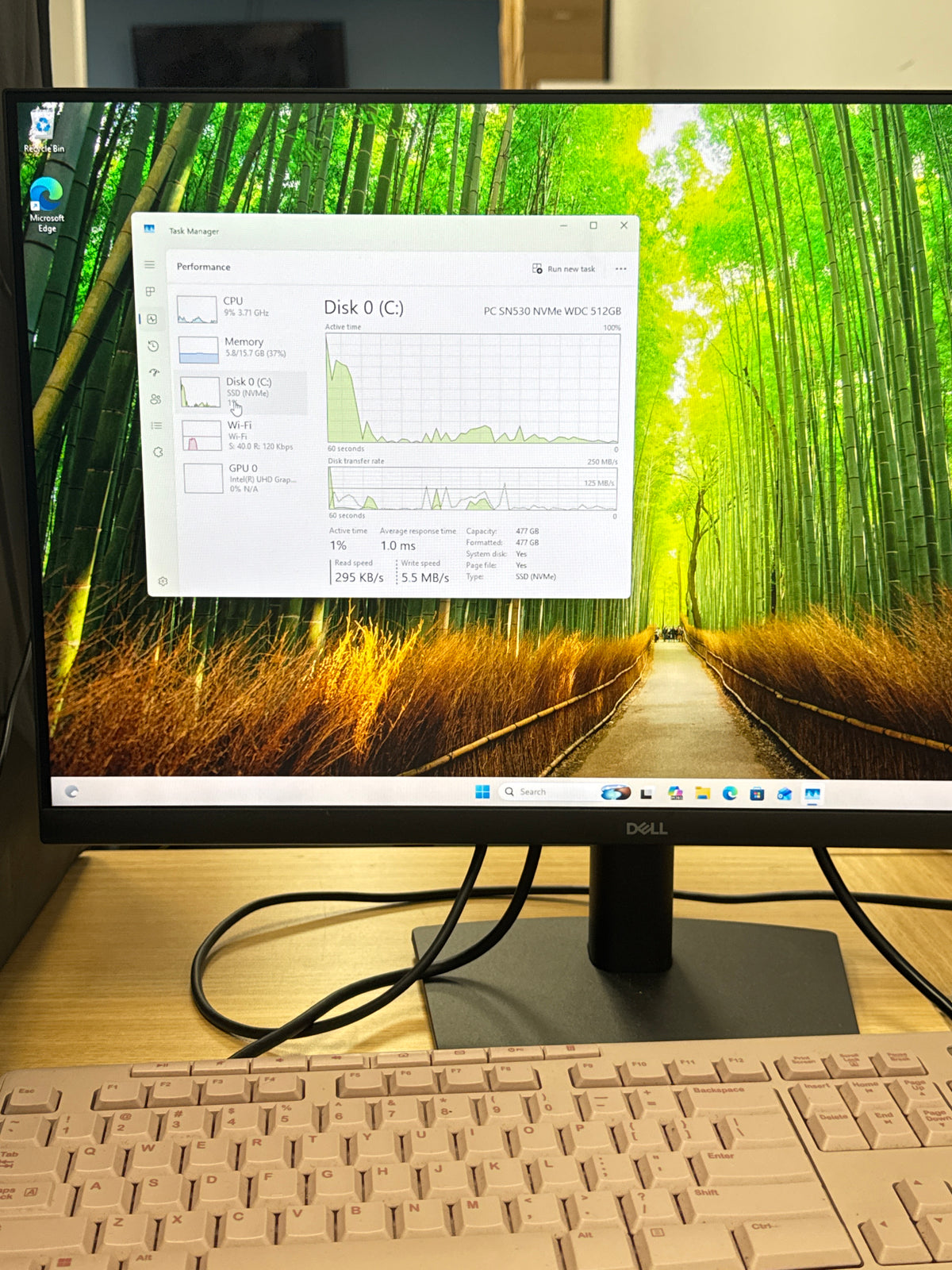Click the 5.5 MB/s write speed value
Image resolution: width=952 pixels, height=1270 pixels.
(425, 578)
